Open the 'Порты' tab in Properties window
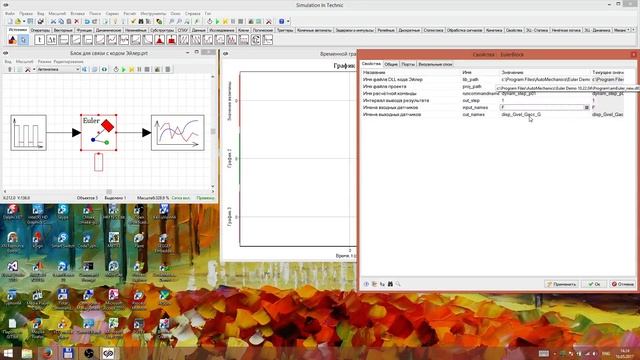640x360 pixels. (408, 64)
